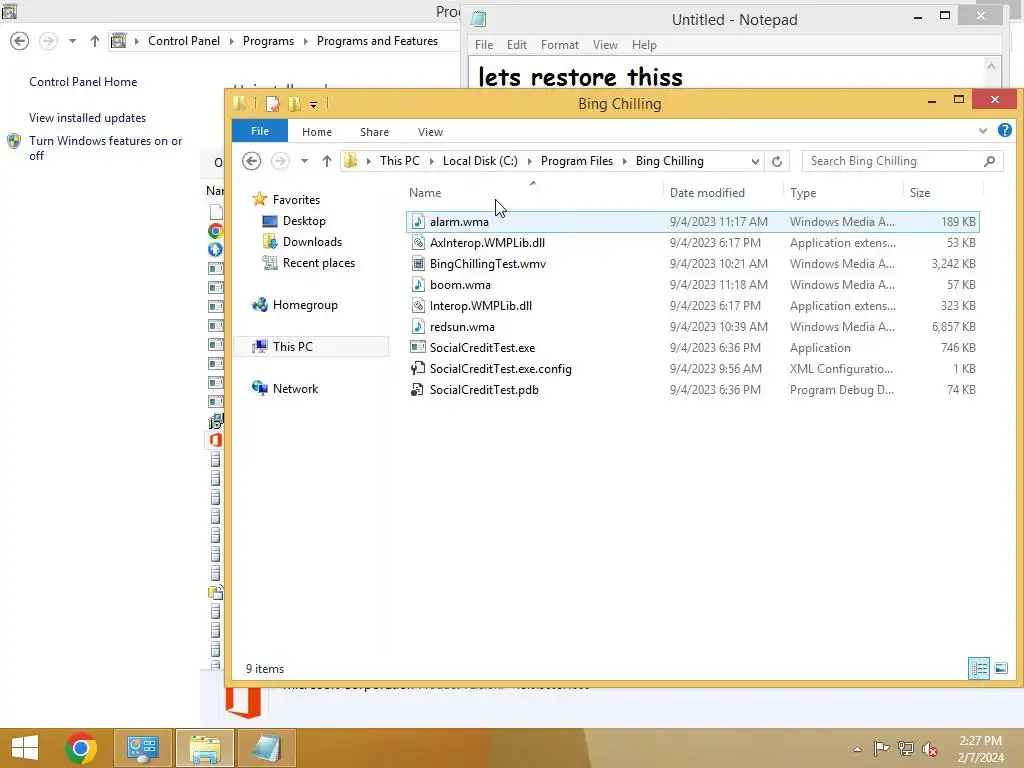Image resolution: width=1024 pixels, height=768 pixels.
Task: Select SocialCreditTest.exe application
Action: click(x=692, y=348)
